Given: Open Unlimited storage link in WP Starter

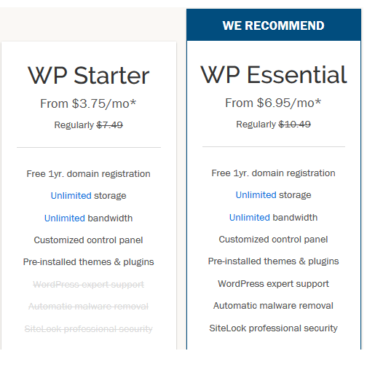Looking at the screenshot, I should click(x=71, y=196).
